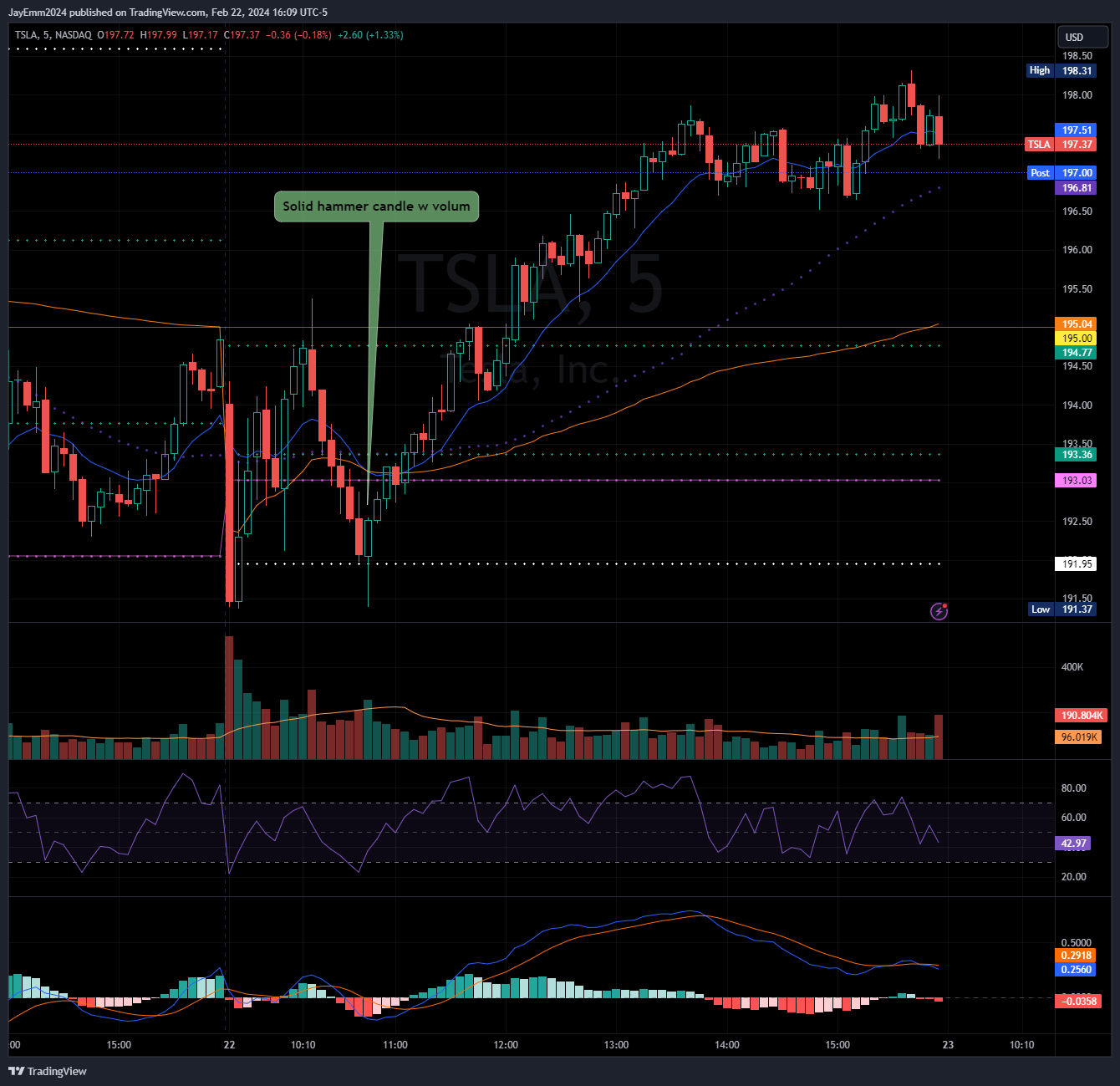Click the orange MACD signal 0.2918 label
Image resolution: width=1120 pixels, height=1086 pixels.
click(1077, 956)
